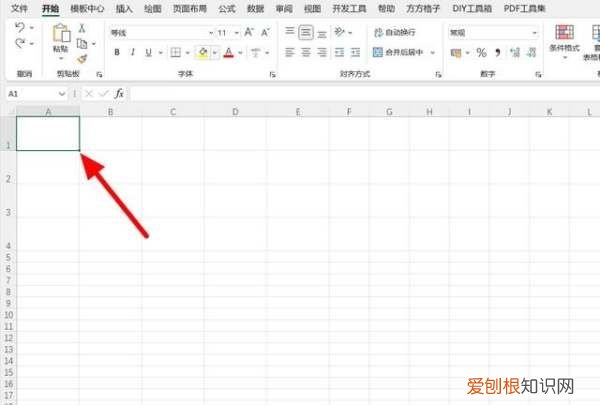Select column D header
This screenshot has width=600, height=405.
coord(235,112)
